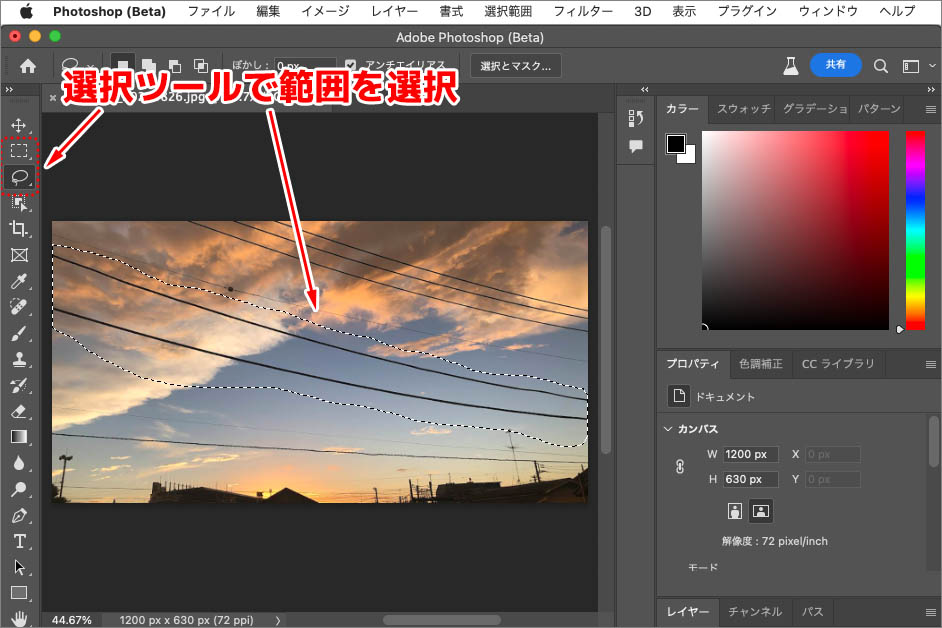Open the search magnifier icon

coord(881,66)
